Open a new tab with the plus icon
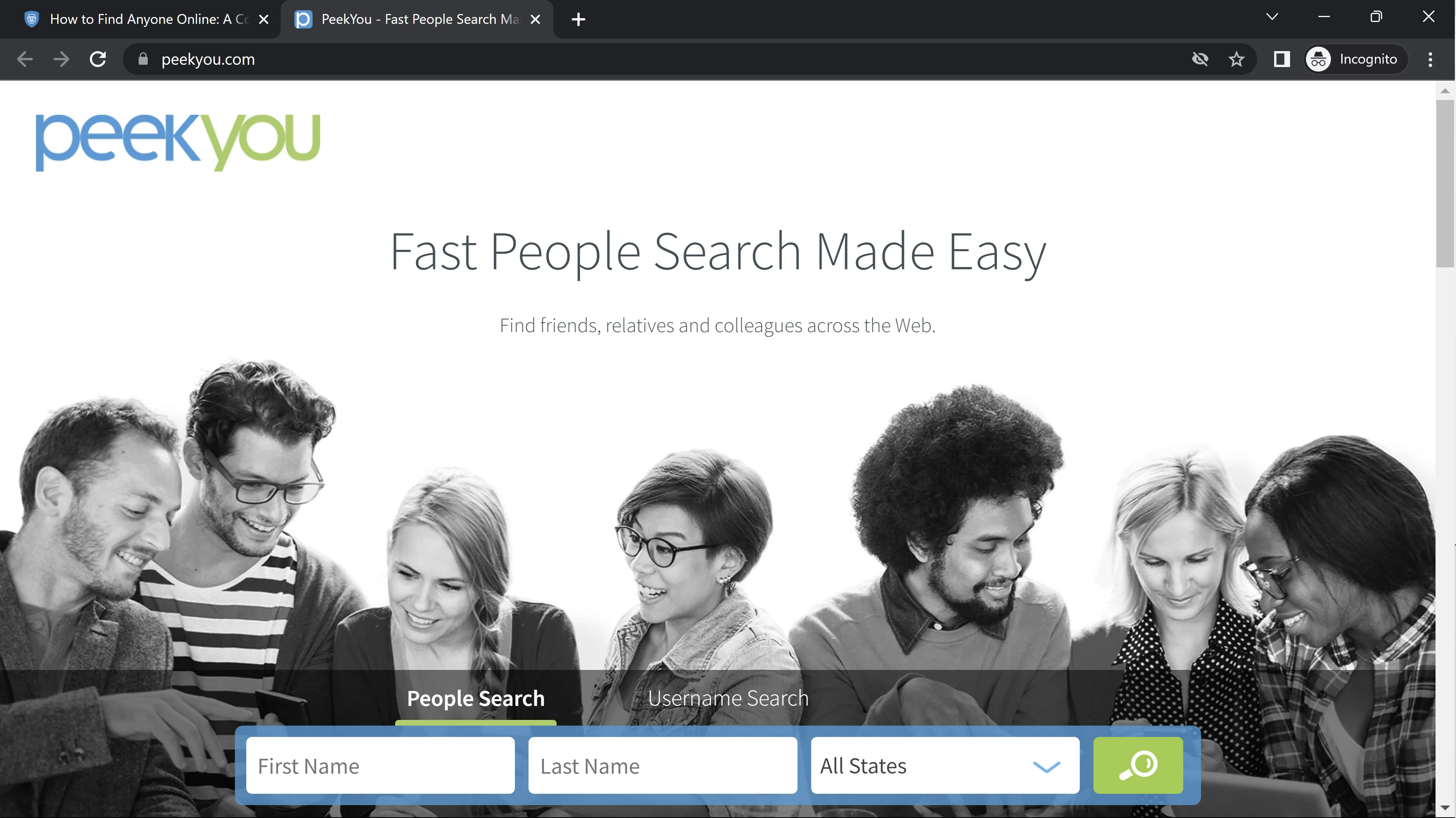Viewport: 1456px width, 818px height. pos(578,20)
